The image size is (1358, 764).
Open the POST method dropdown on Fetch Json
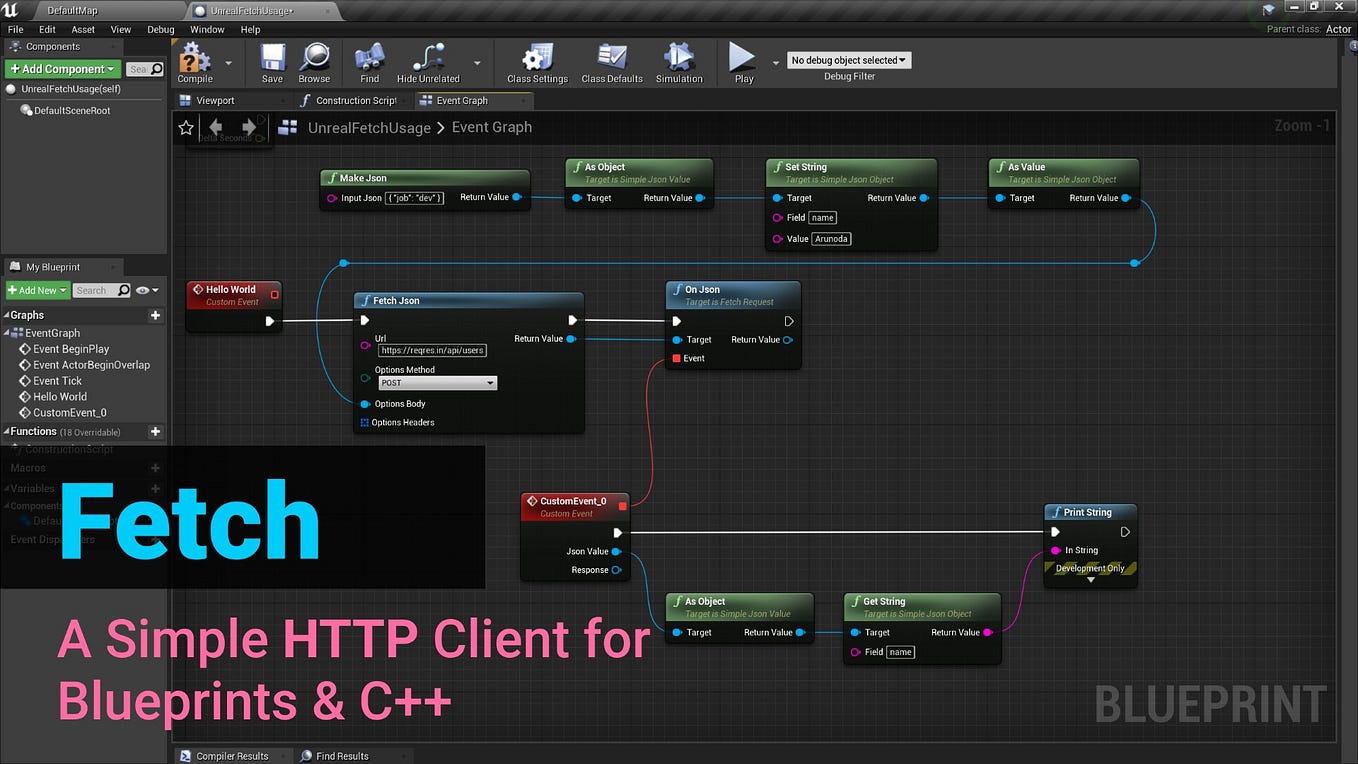[437, 382]
